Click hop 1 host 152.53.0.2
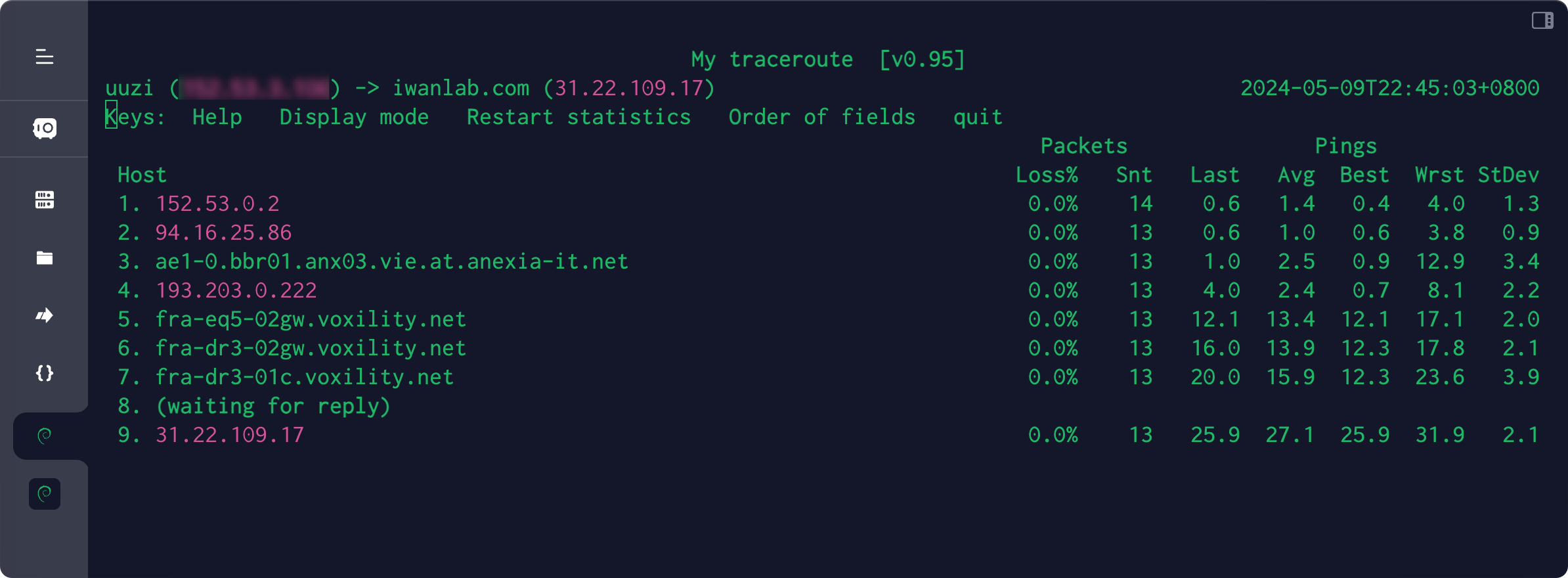This screenshot has width=1568, height=578. pyautogui.click(x=217, y=204)
